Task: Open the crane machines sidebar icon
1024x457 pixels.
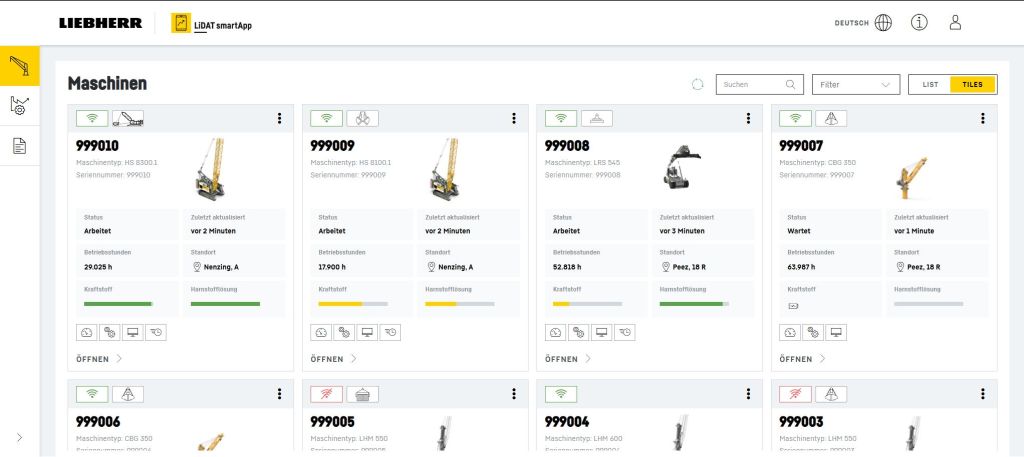Action: coord(19,66)
